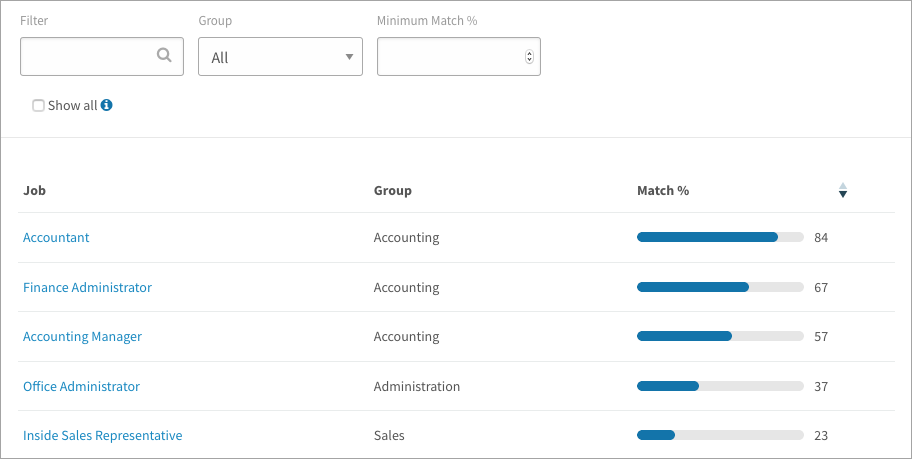The image size is (912, 459).
Task: Enable the Show all checkbox
Action: 38,105
